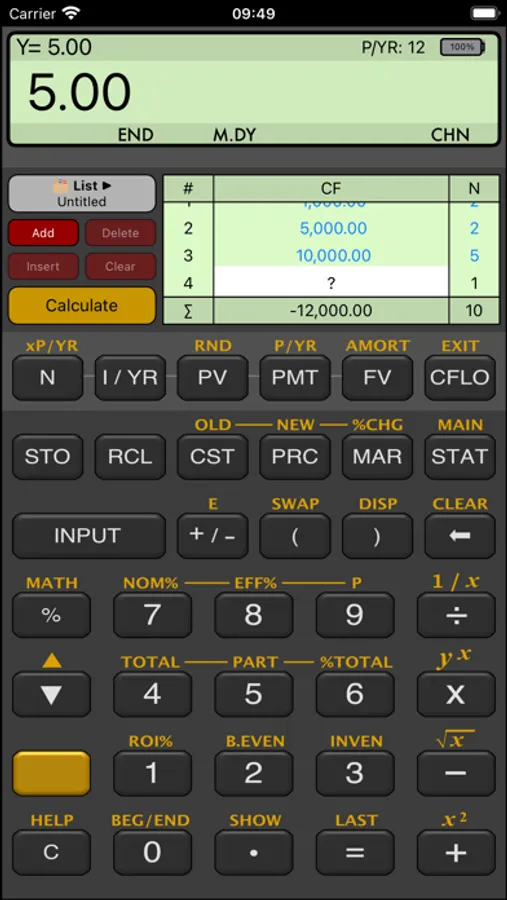The height and width of the screenshot is (900, 507).
Task: Tap digit 7 key
Action: tap(152, 615)
